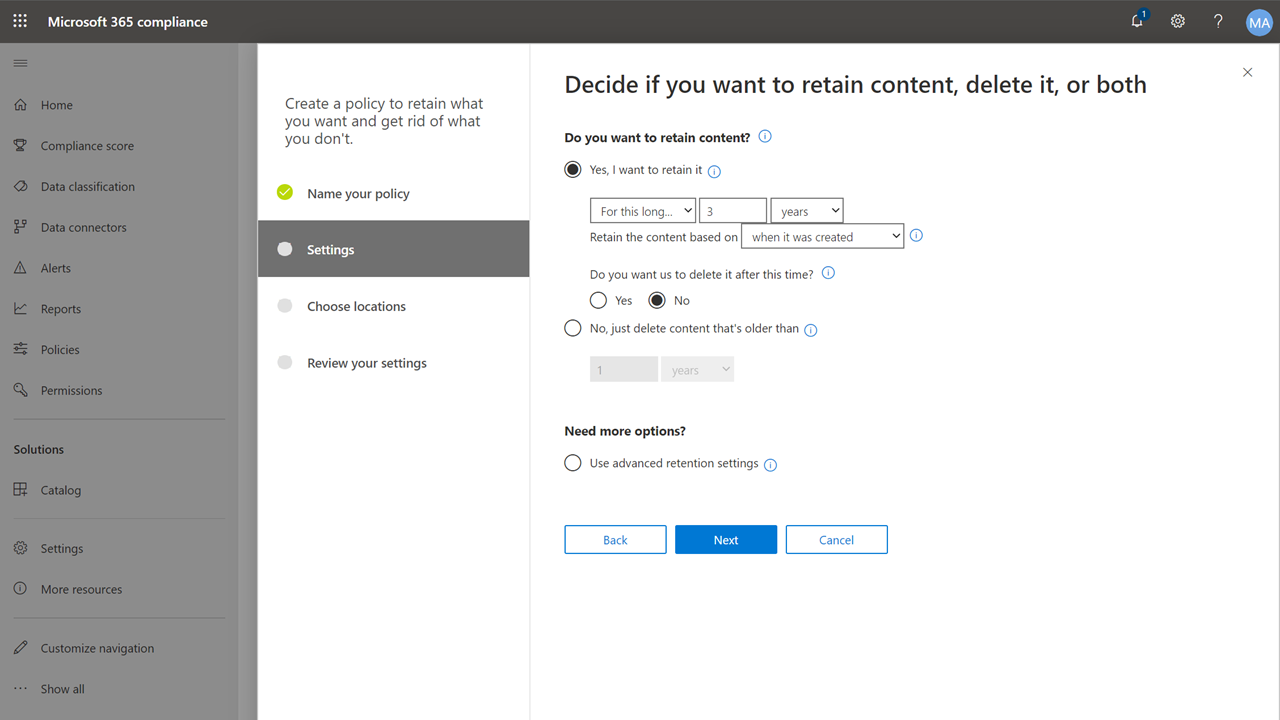Select Use advanced retention settings

click(573, 463)
